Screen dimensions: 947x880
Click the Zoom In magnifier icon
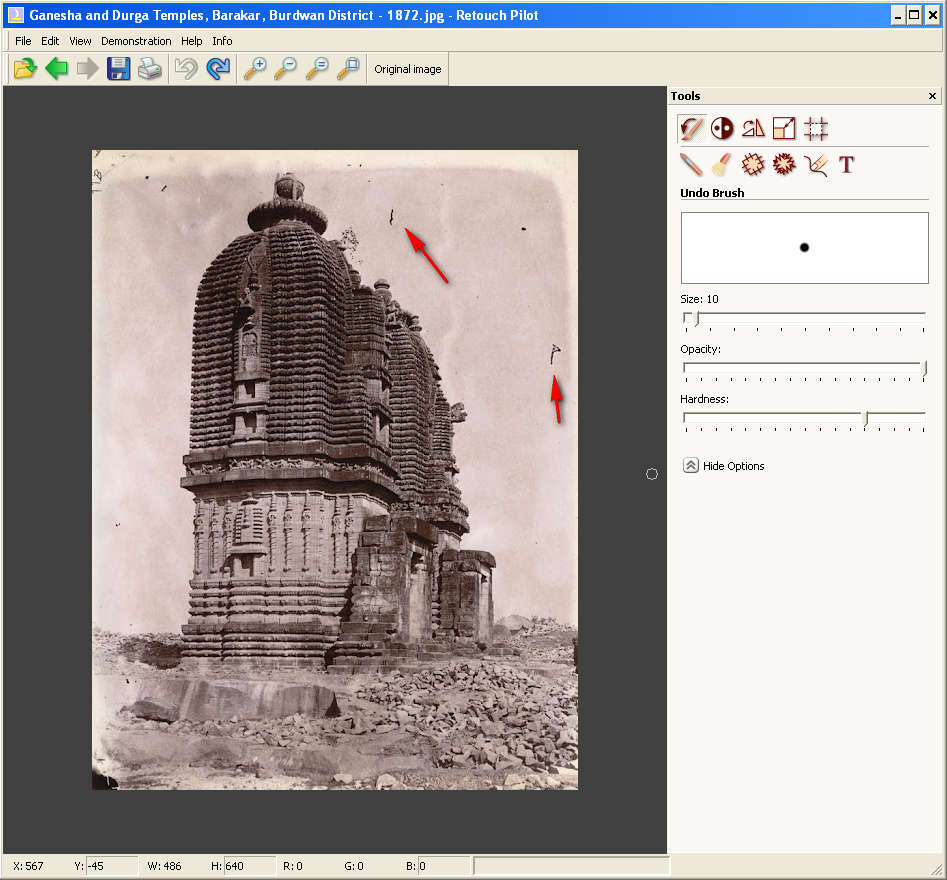coord(255,69)
